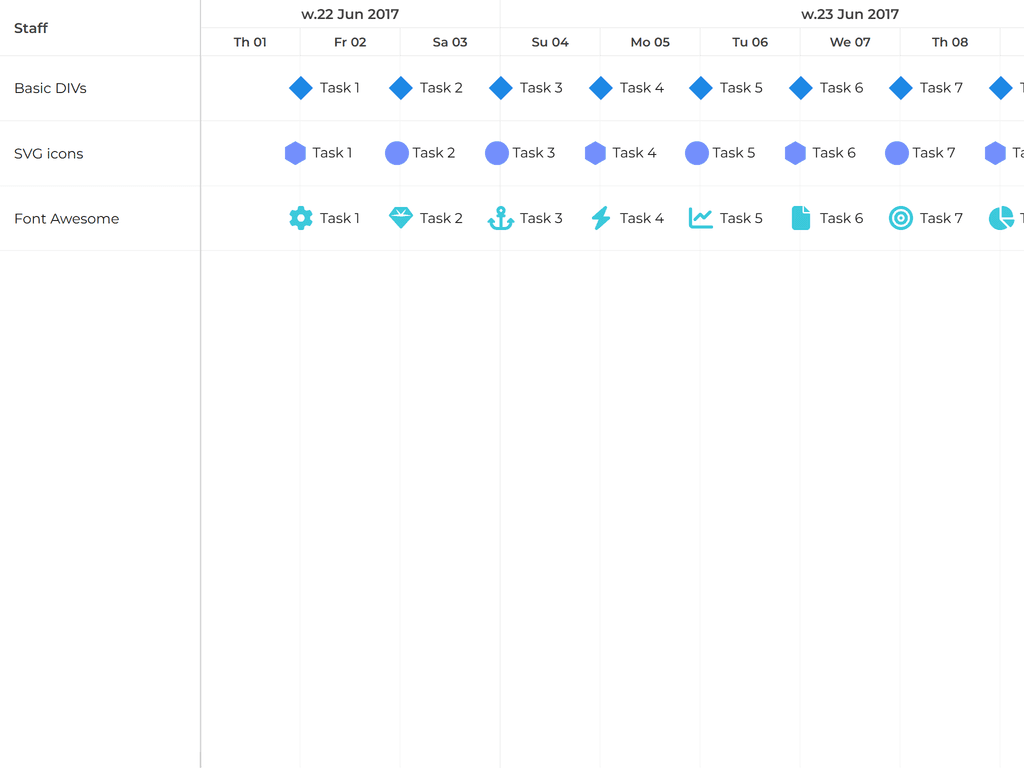Click the Task 7 label in Basic DIVs row

click(941, 88)
